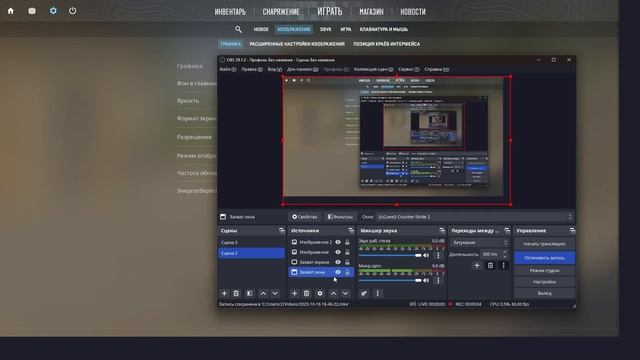Adjust the transition duration stepper arrows

click(505, 254)
